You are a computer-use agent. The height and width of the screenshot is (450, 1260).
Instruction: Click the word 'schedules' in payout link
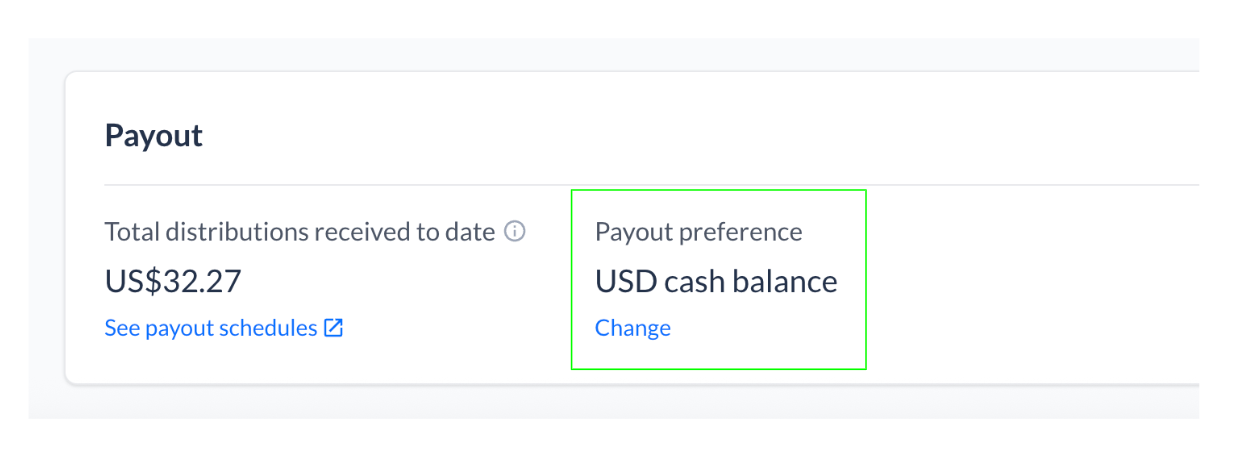(269, 328)
